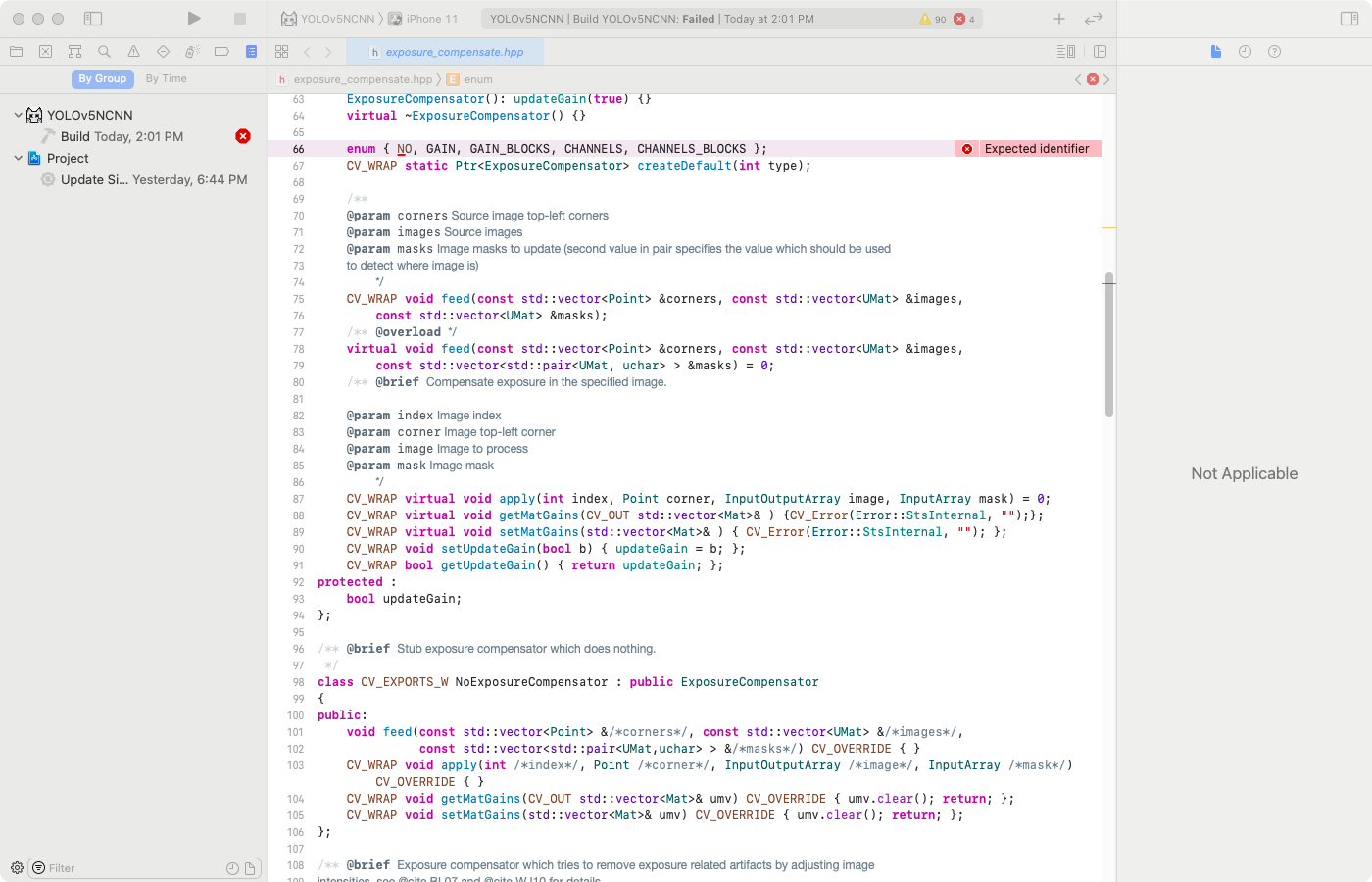The width and height of the screenshot is (1372, 882).
Task: Click the line 66 number in gutter
Action: pos(298,149)
